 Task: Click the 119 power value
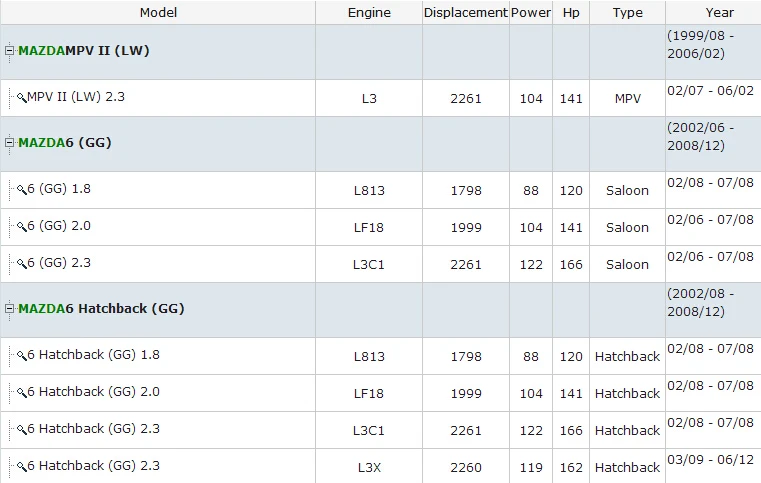coord(531,467)
